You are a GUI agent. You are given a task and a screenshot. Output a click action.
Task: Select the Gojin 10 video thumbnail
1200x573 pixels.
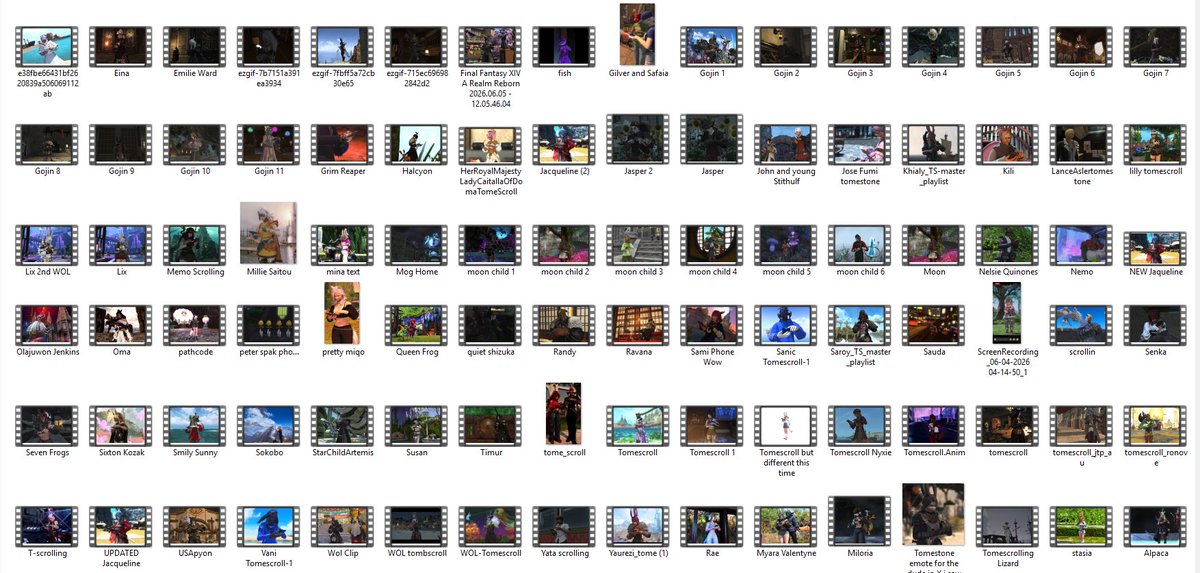193,144
